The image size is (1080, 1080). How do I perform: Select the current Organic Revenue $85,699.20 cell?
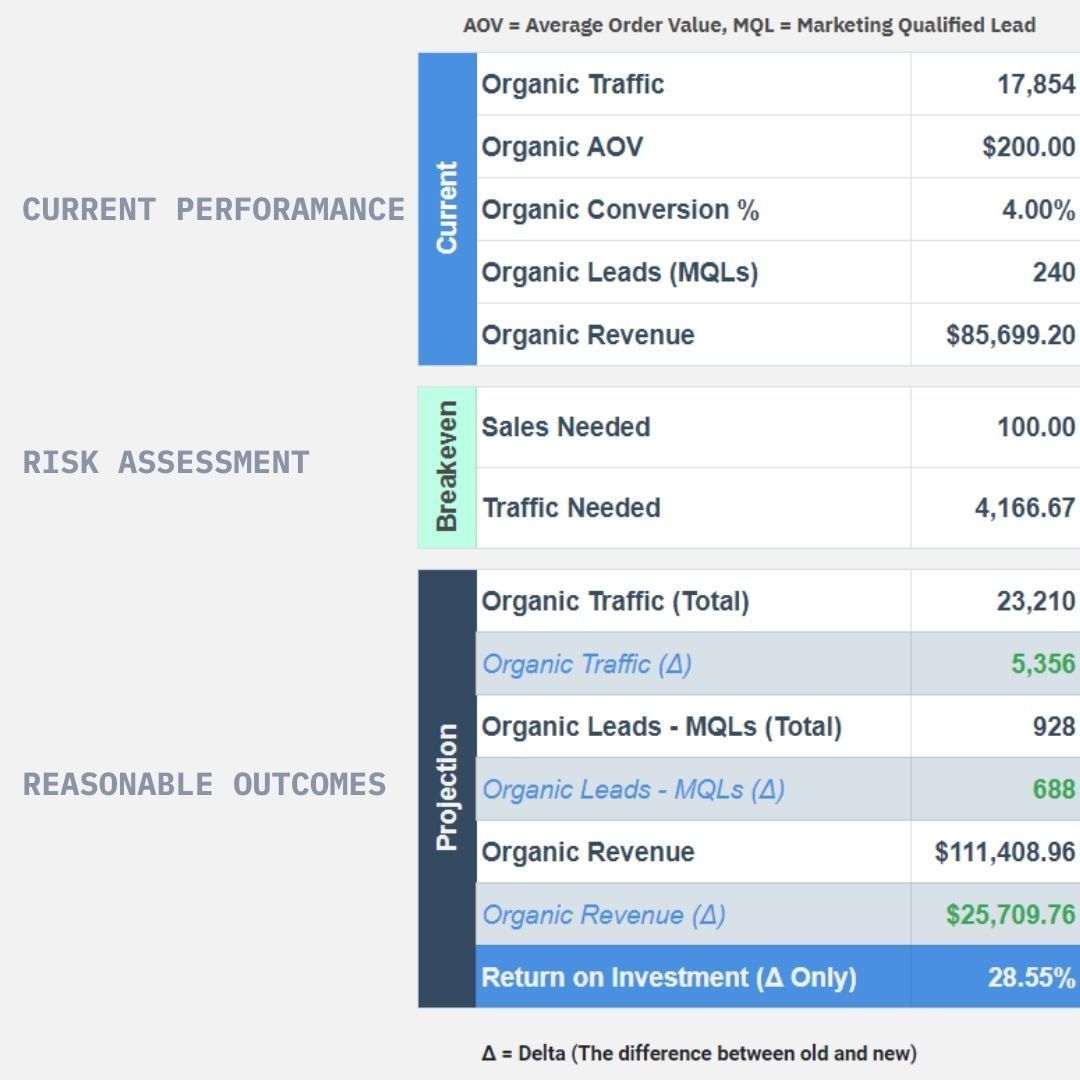pos(995,335)
